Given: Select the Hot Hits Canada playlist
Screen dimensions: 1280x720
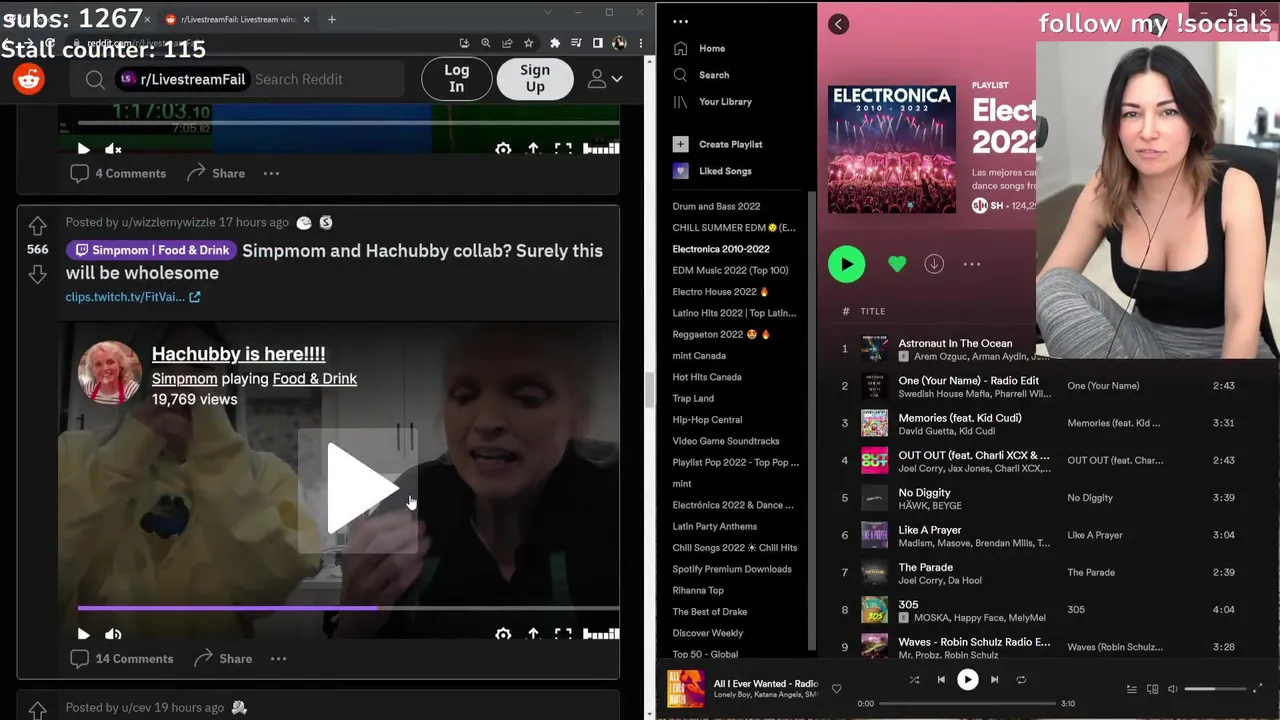Looking at the screenshot, I should [x=707, y=377].
